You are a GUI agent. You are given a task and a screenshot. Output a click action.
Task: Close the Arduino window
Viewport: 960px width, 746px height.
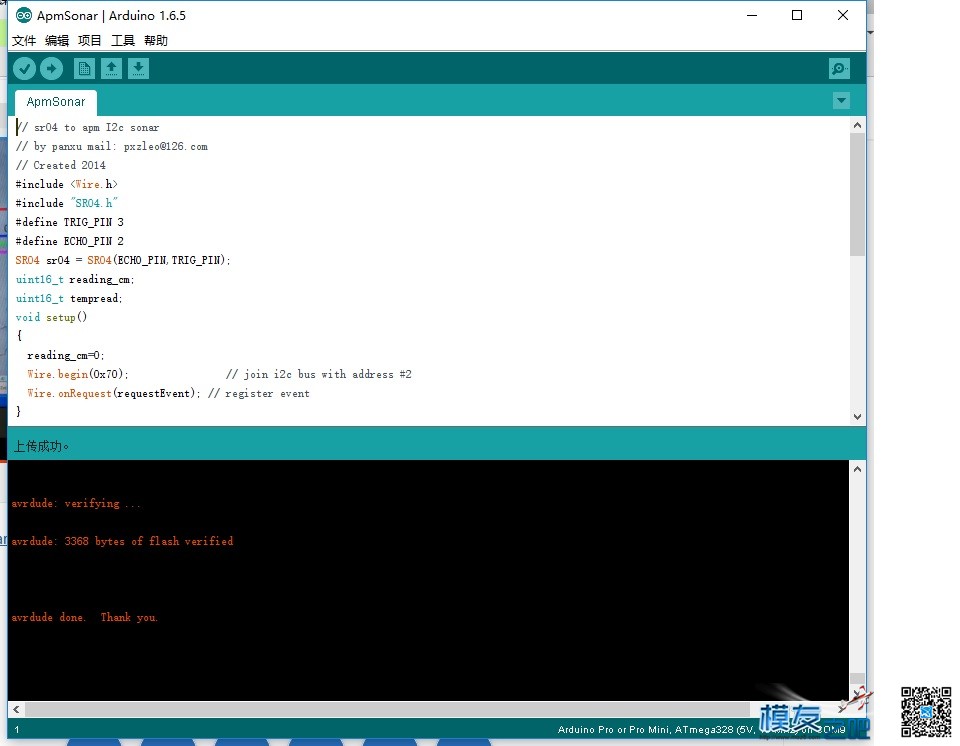click(x=842, y=15)
